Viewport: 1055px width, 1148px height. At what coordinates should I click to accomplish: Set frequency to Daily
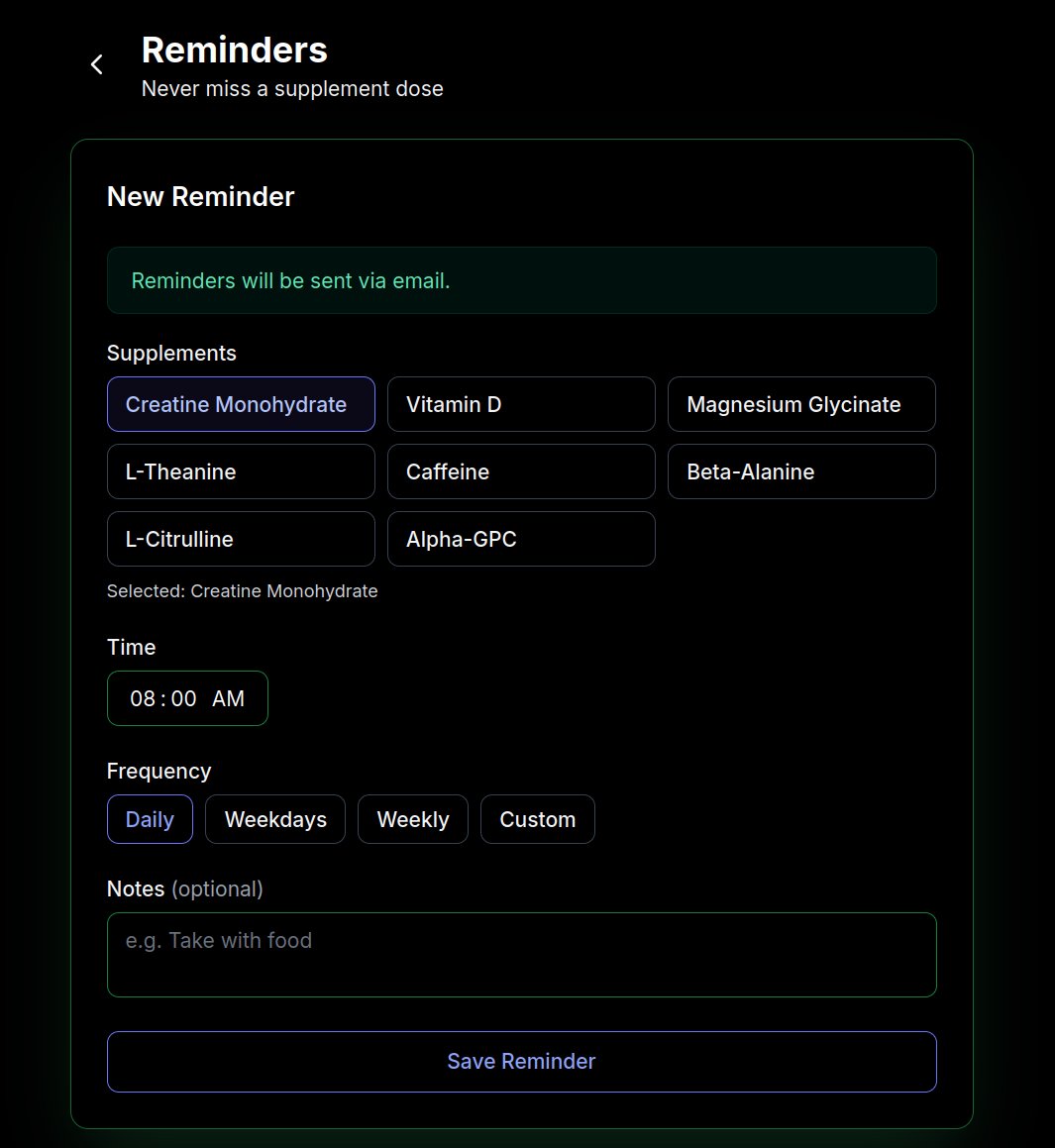pos(151,819)
